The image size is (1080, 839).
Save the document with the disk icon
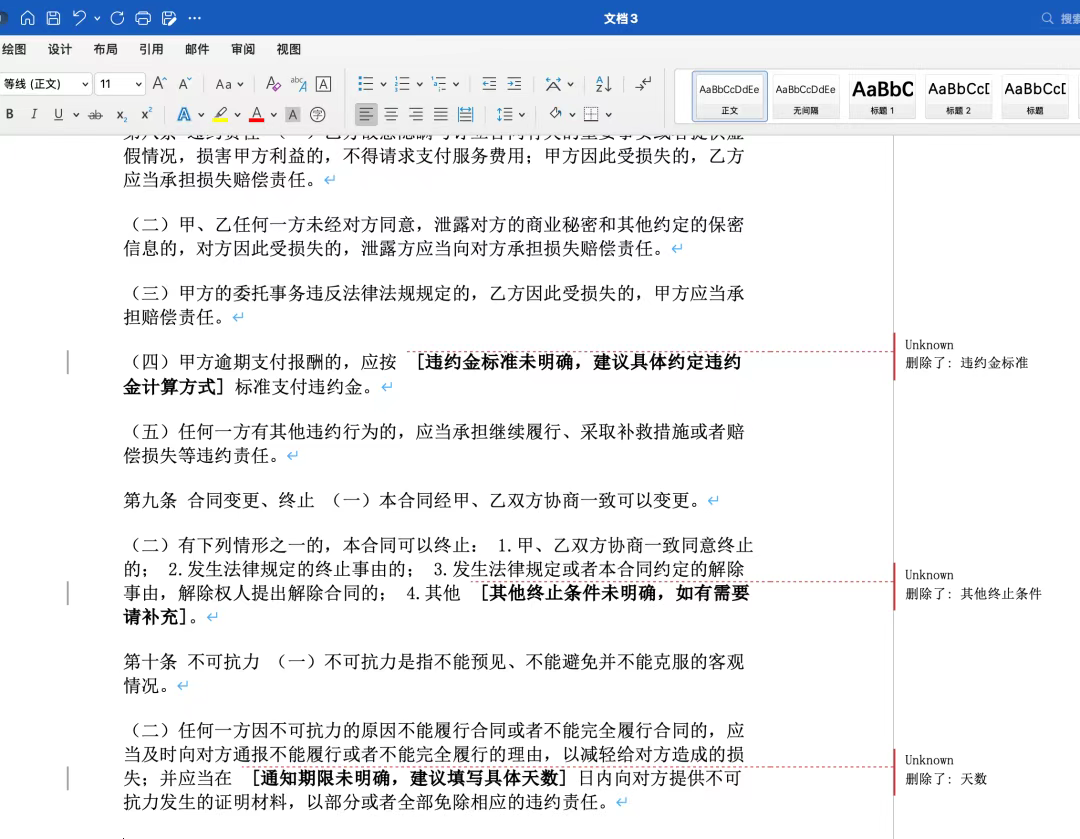[x=54, y=18]
